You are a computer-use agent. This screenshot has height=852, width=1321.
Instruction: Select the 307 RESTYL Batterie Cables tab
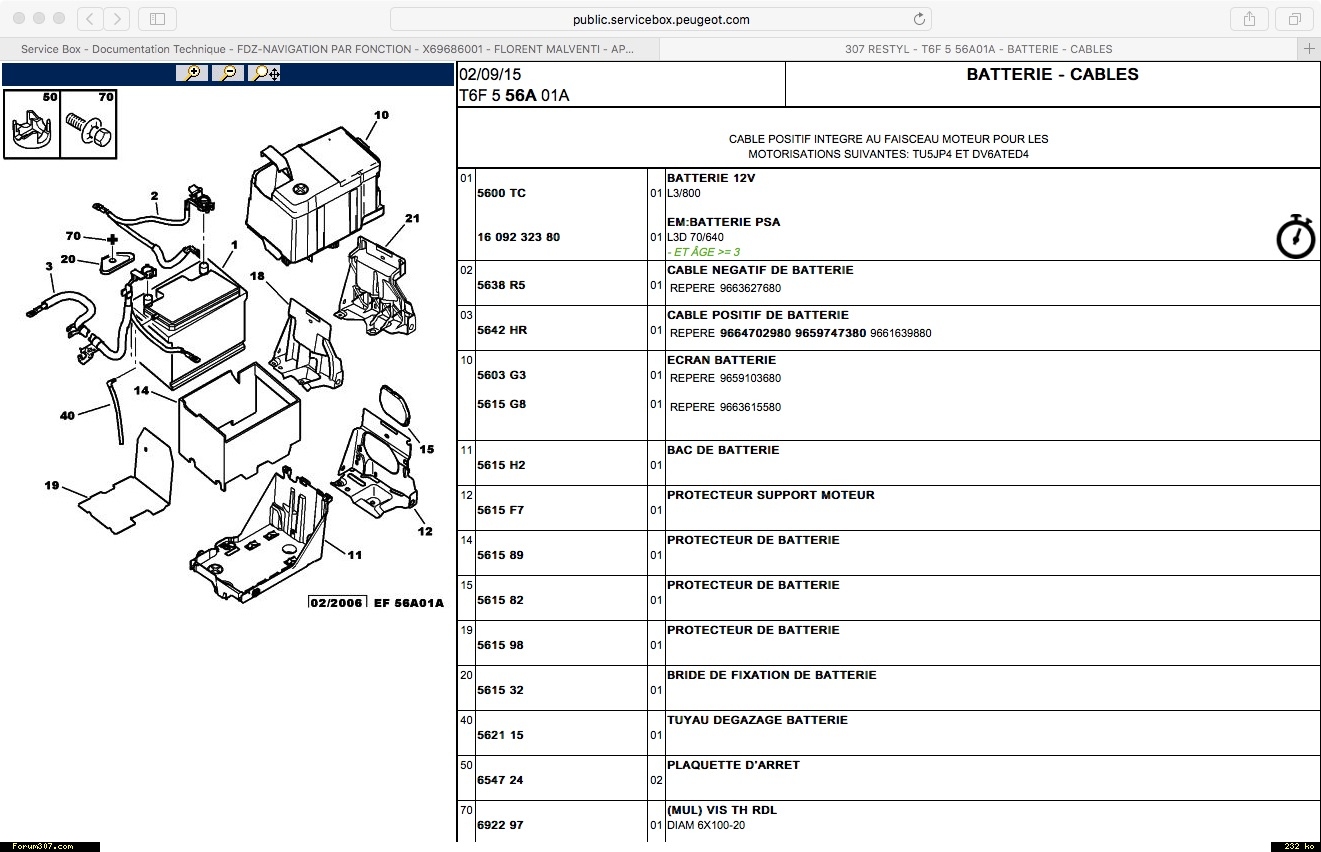point(978,48)
